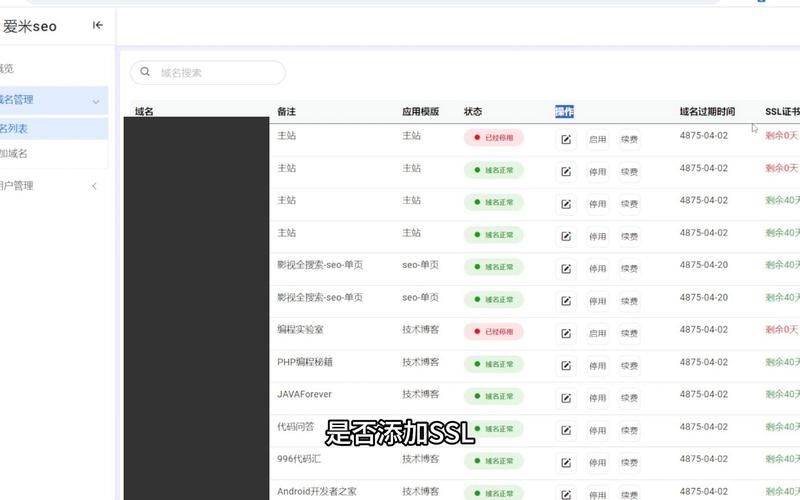This screenshot has height=500, width=800.
Task: Enable the 编程实验室 domain with 启用
Action: [597, 333]
